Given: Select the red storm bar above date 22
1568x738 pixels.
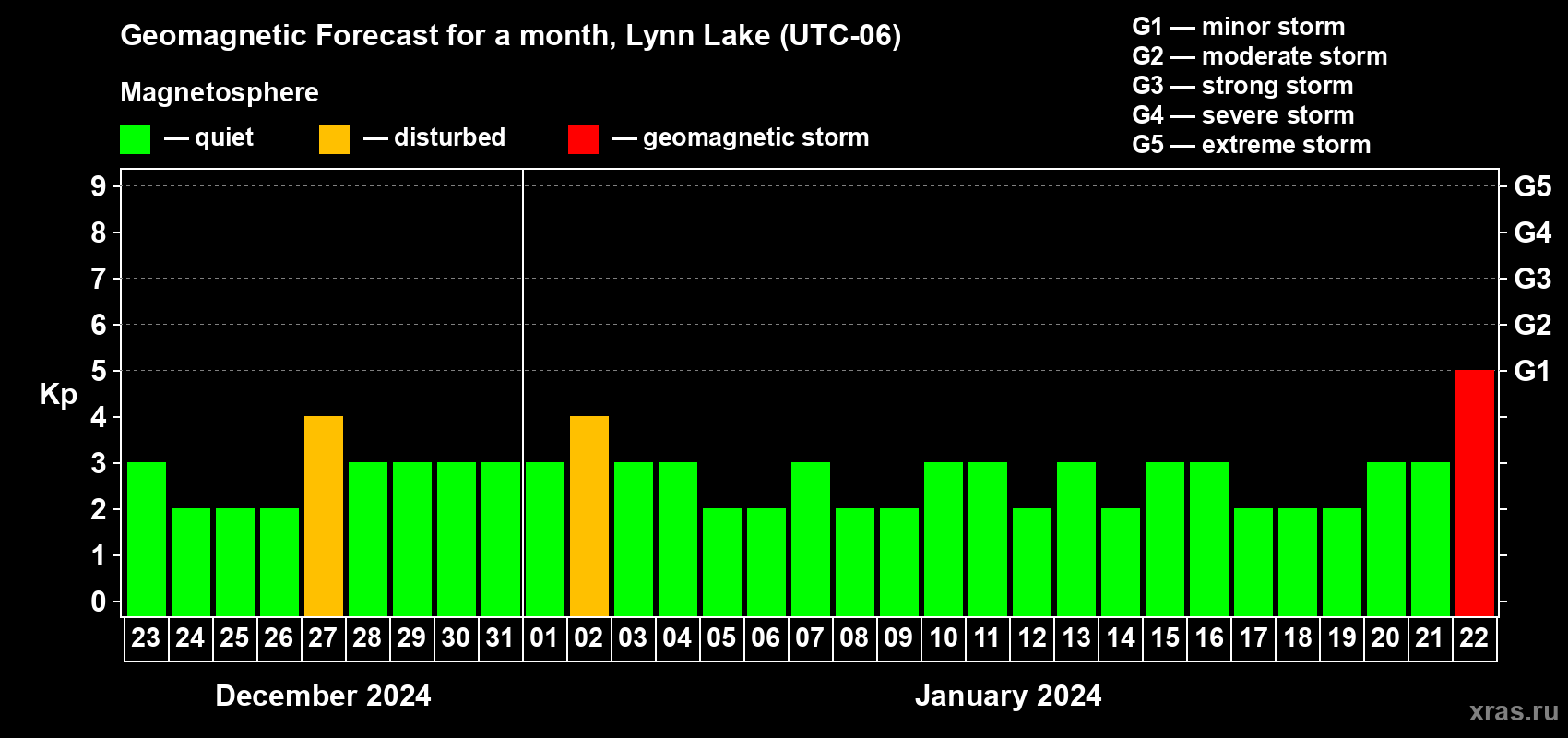Looking at the screenshot, I should click(x=1475, y=493).
